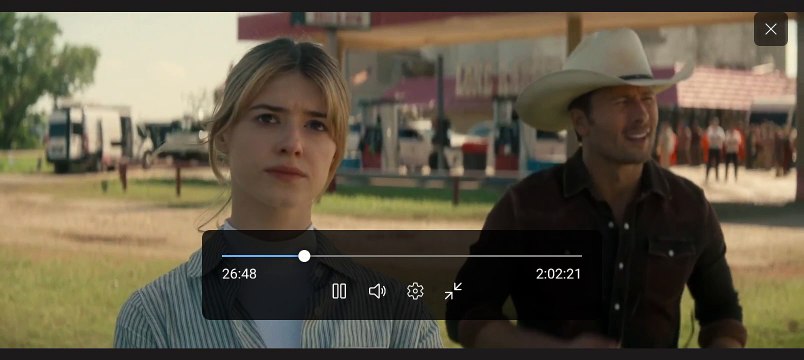The image size is (804, 360).
Task: Click the total duration 2:02:21
Action: (558, 274)
